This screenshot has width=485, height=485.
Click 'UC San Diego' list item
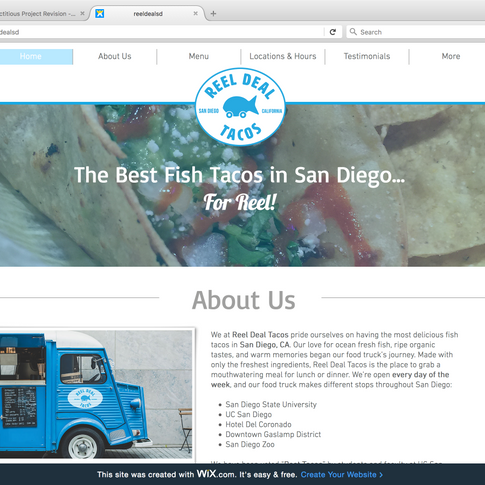249,415
